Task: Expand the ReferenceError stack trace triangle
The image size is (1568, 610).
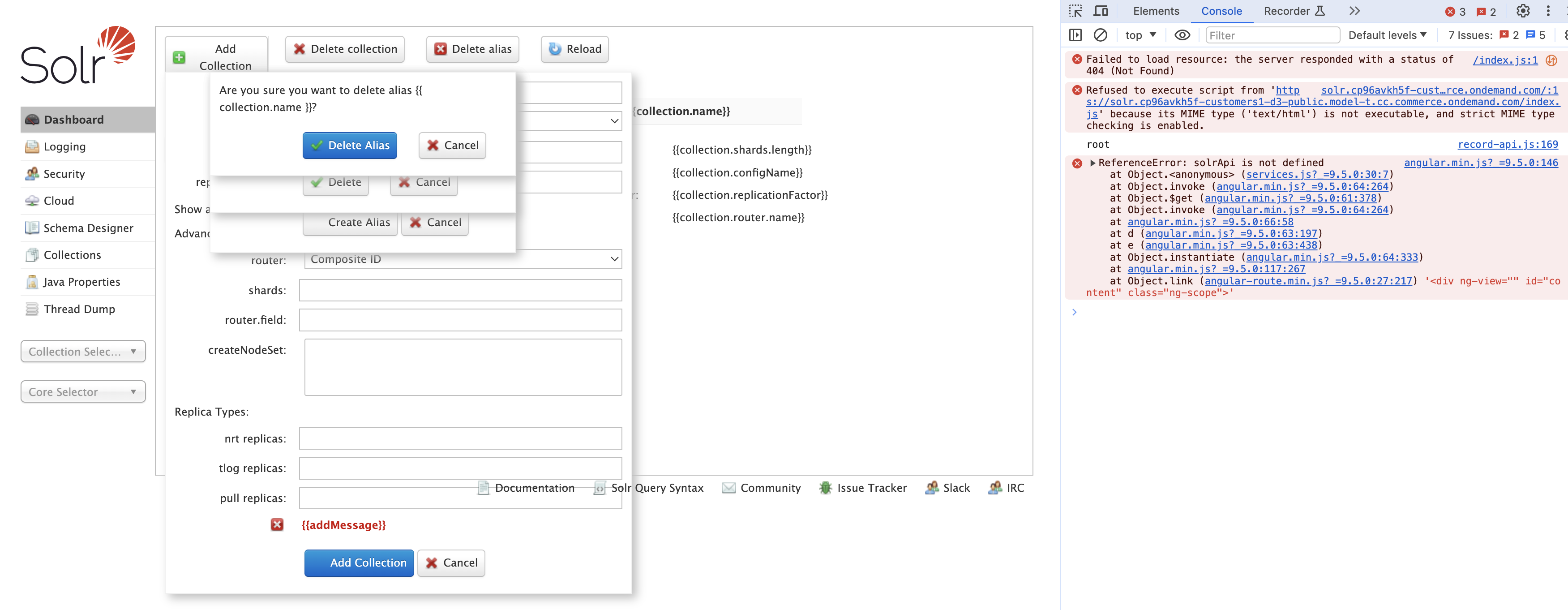Action: click(x=1092, y=163)
